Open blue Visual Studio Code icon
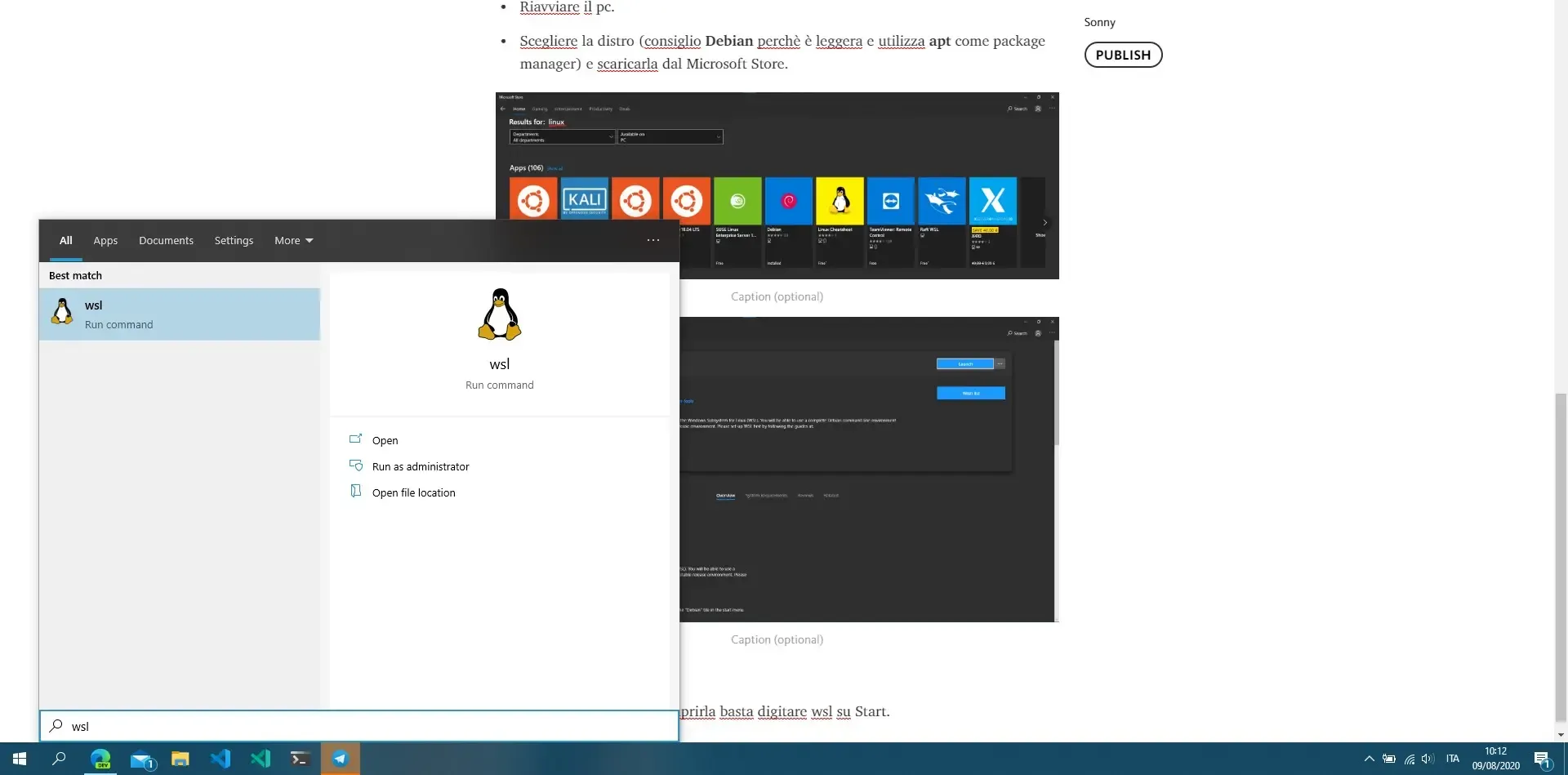 coord(220,759)
